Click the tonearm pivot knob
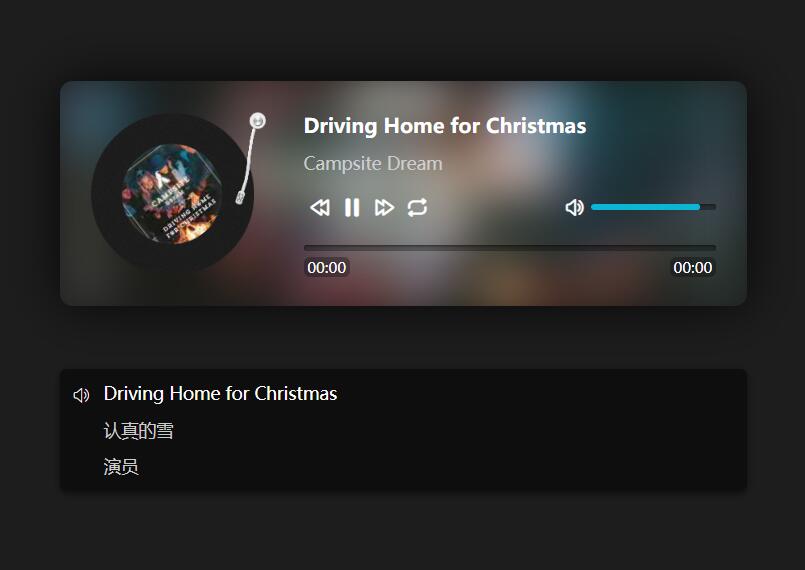 (x=258, y=121)
